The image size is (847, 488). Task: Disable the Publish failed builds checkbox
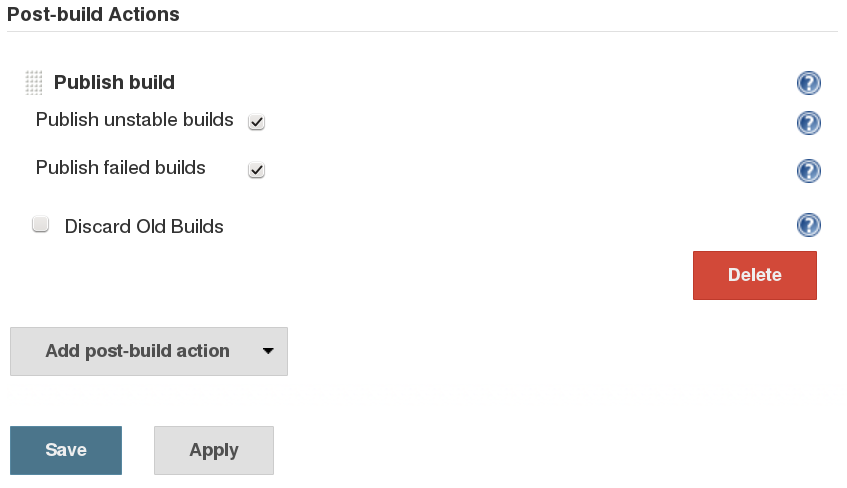click(x=257, y=170)
